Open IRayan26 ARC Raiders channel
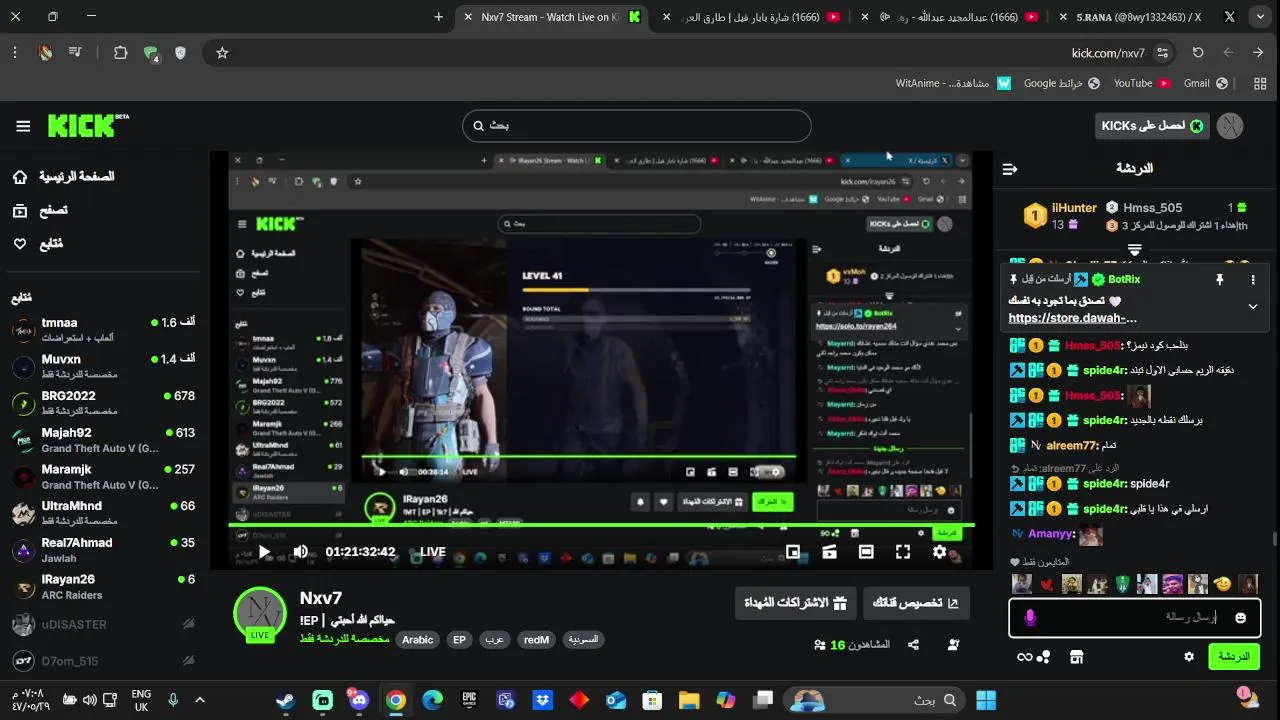Screen dimensions: 1280x720 [103, 586]
